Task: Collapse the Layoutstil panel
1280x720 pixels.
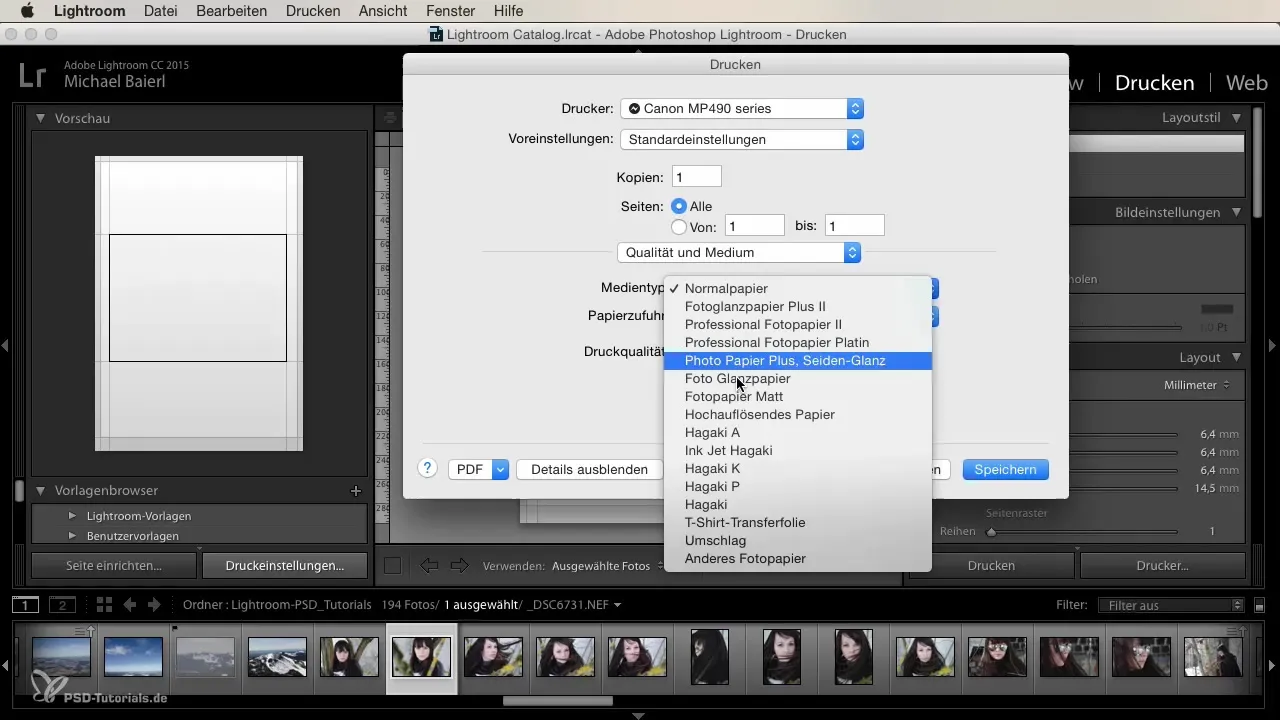Action: point(1237,118)
